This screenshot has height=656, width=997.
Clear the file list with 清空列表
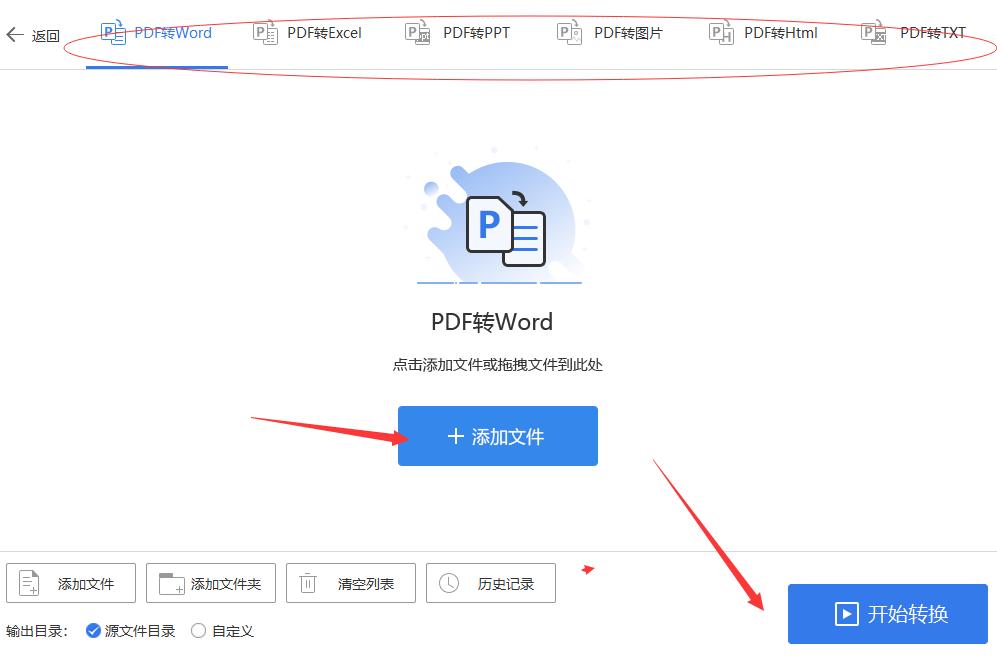coord(350,583)
